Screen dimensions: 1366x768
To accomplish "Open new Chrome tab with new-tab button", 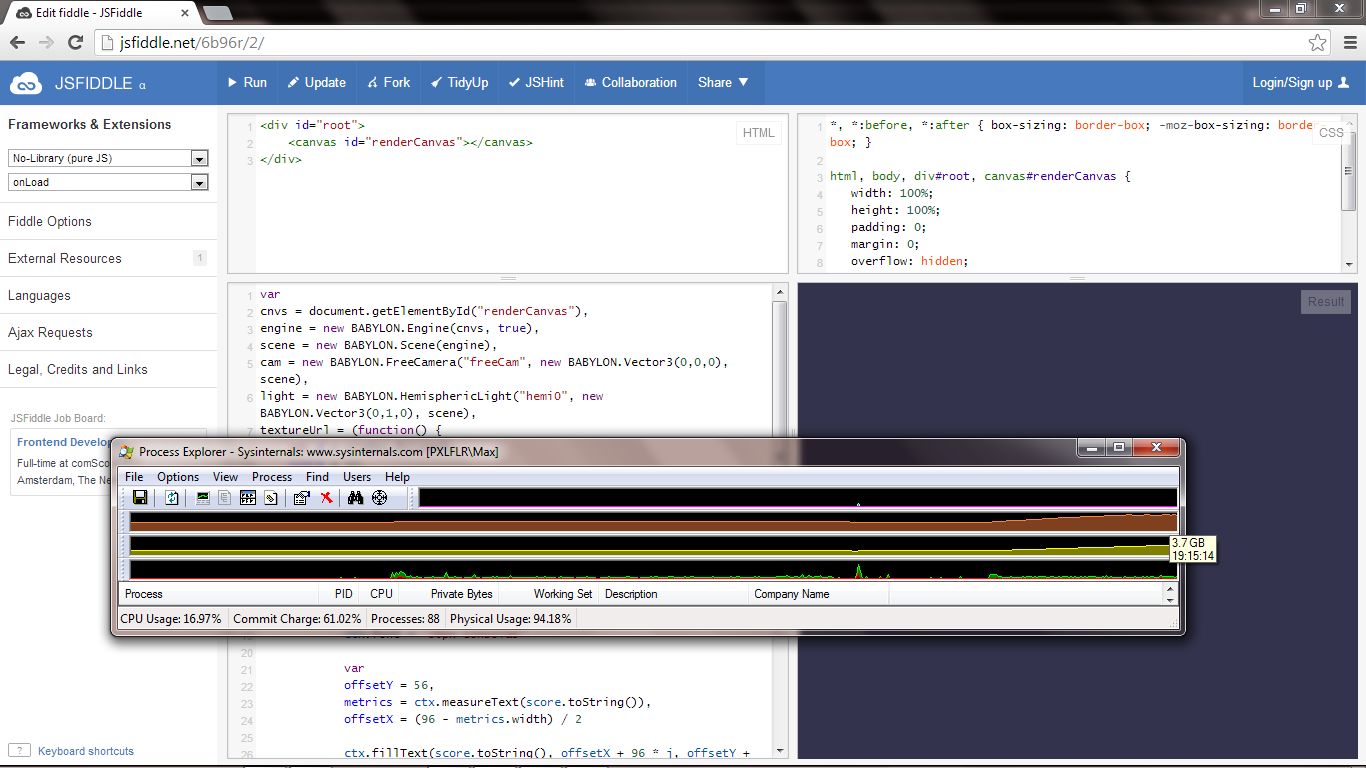I will click(217, 13).
